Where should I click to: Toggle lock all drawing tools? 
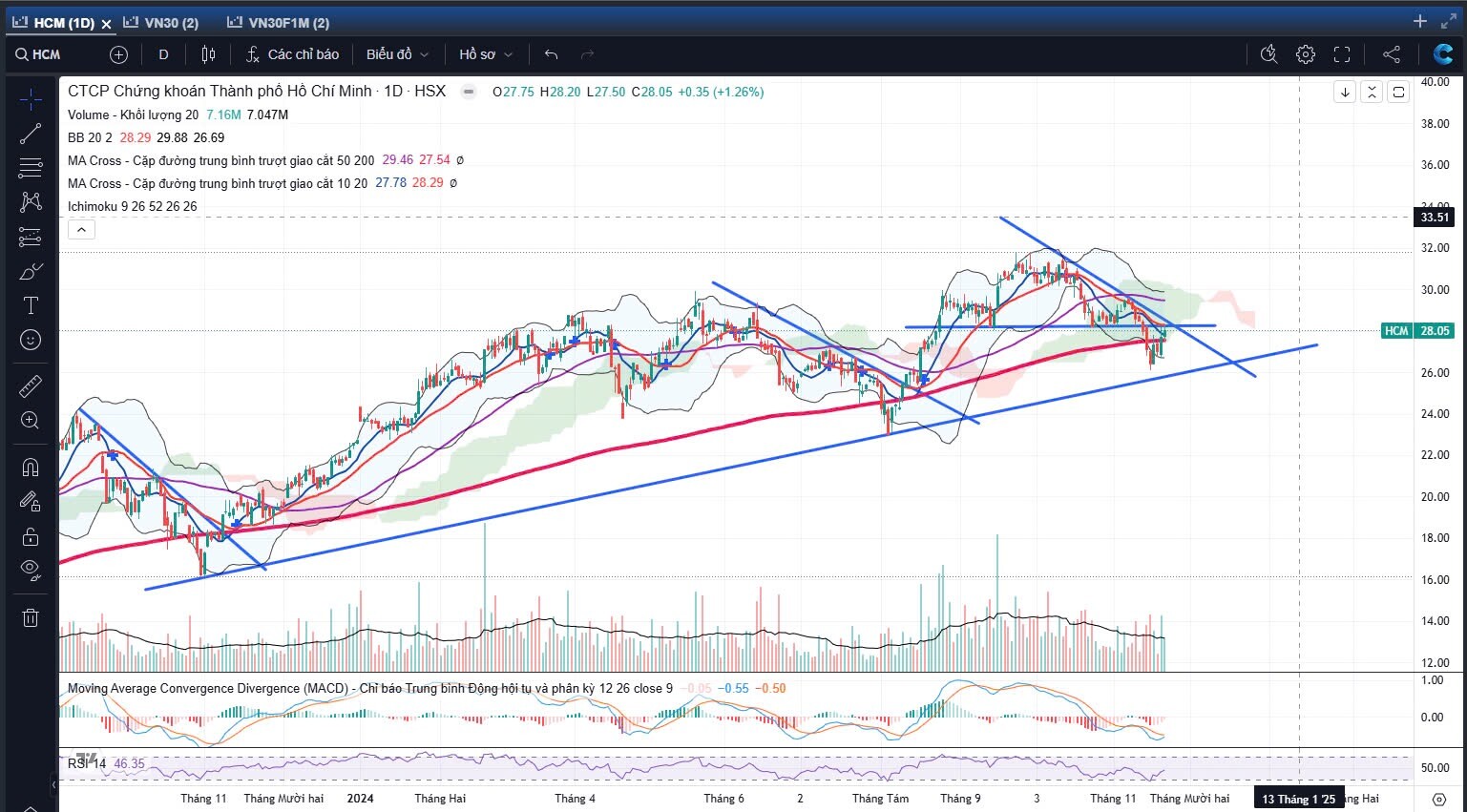pyautogui.click(x=31, y=536)
